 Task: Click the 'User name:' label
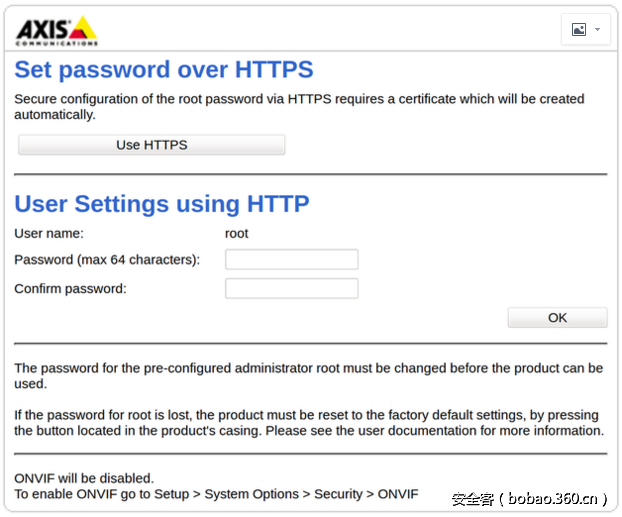coord(49,234)
